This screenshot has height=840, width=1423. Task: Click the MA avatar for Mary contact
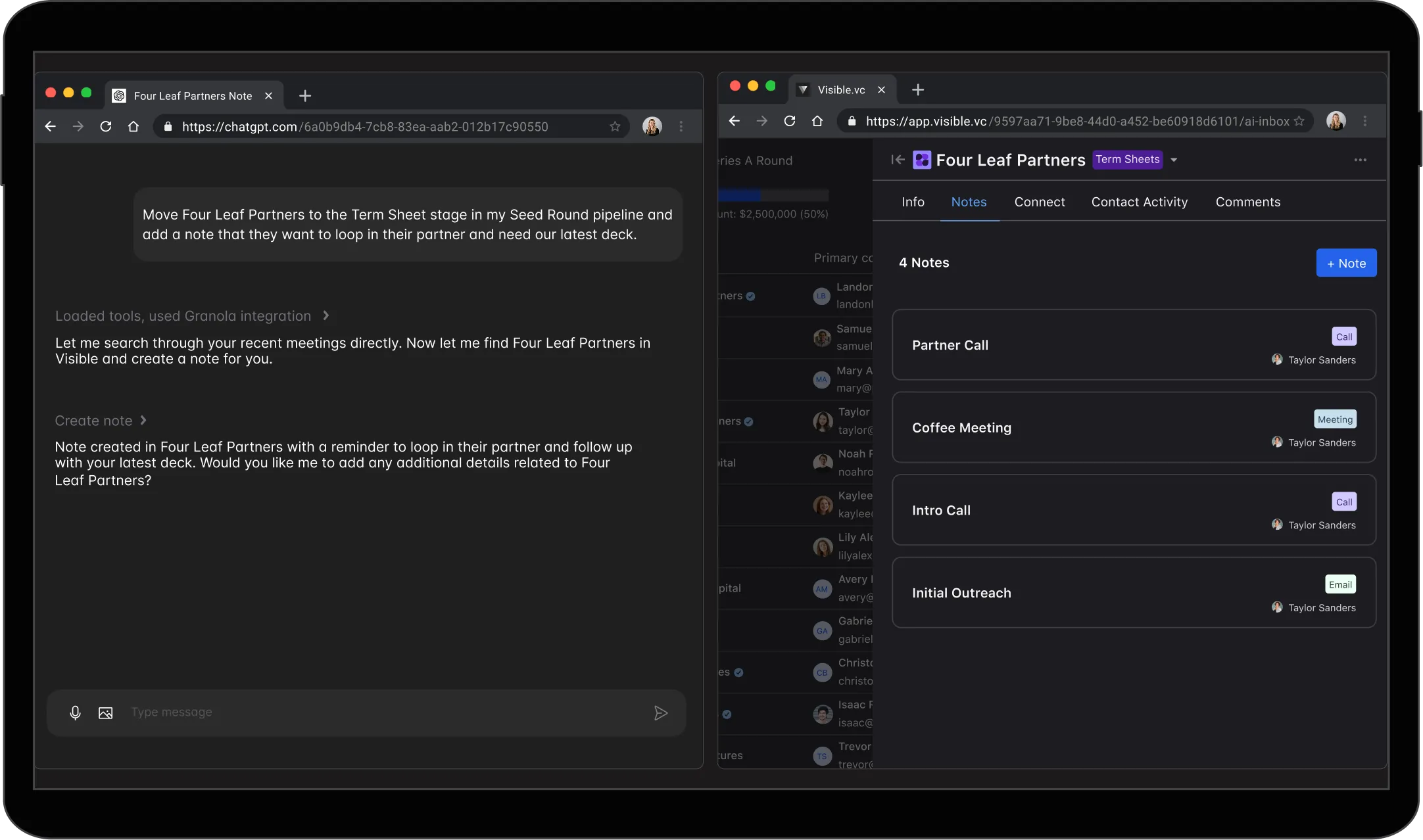tap(821, 379)
